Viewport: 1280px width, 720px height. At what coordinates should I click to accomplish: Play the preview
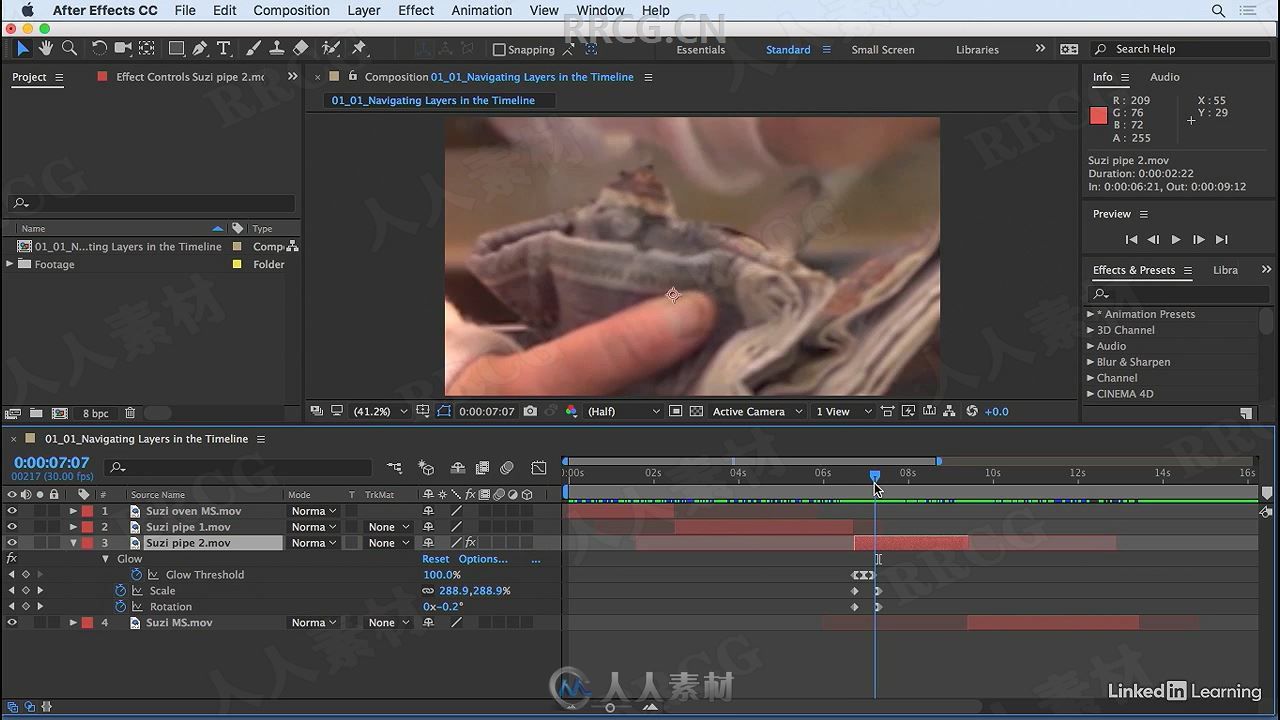pos(1176,240)
